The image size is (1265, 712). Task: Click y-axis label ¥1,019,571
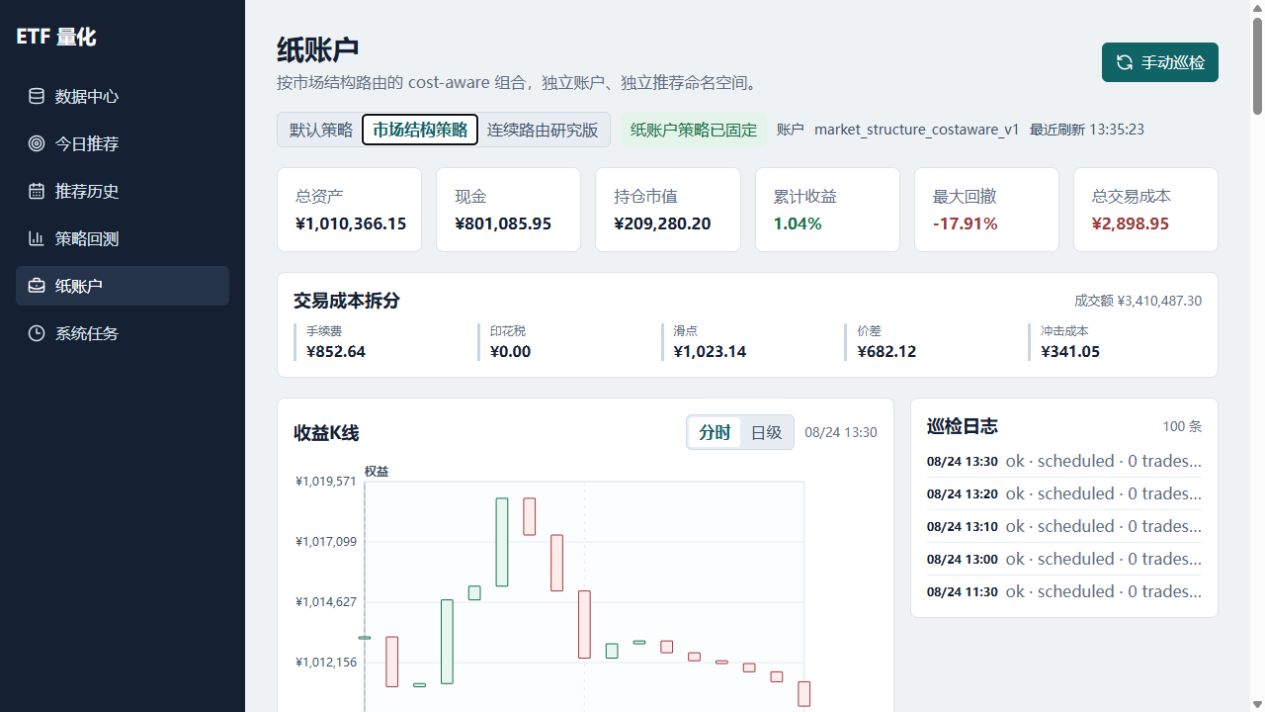[x=326, y=482]
